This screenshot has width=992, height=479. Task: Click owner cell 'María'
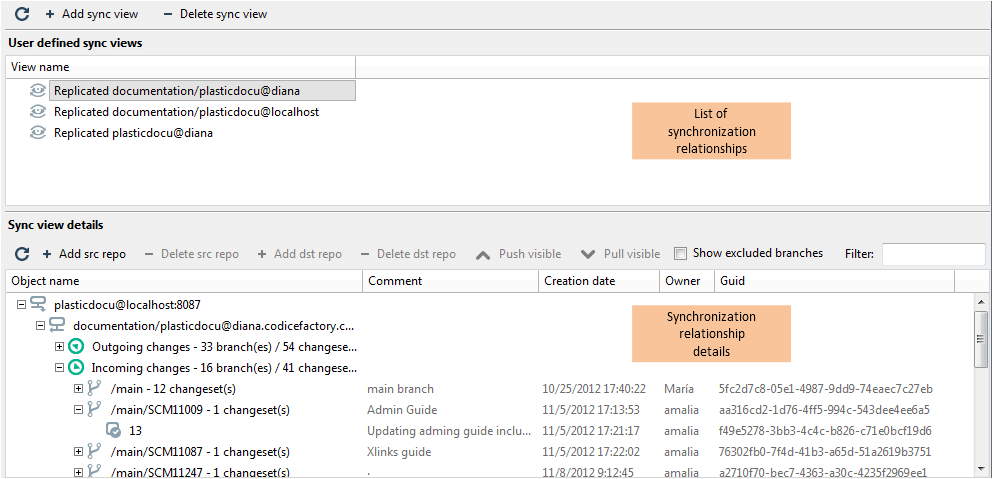679,389
